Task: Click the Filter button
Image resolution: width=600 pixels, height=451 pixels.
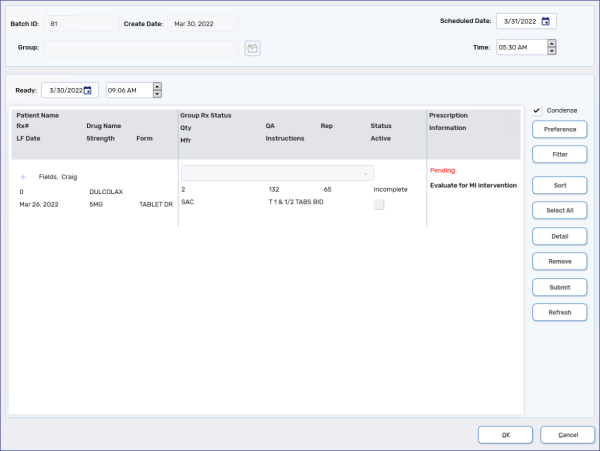Action: click(x=560, y=154)
